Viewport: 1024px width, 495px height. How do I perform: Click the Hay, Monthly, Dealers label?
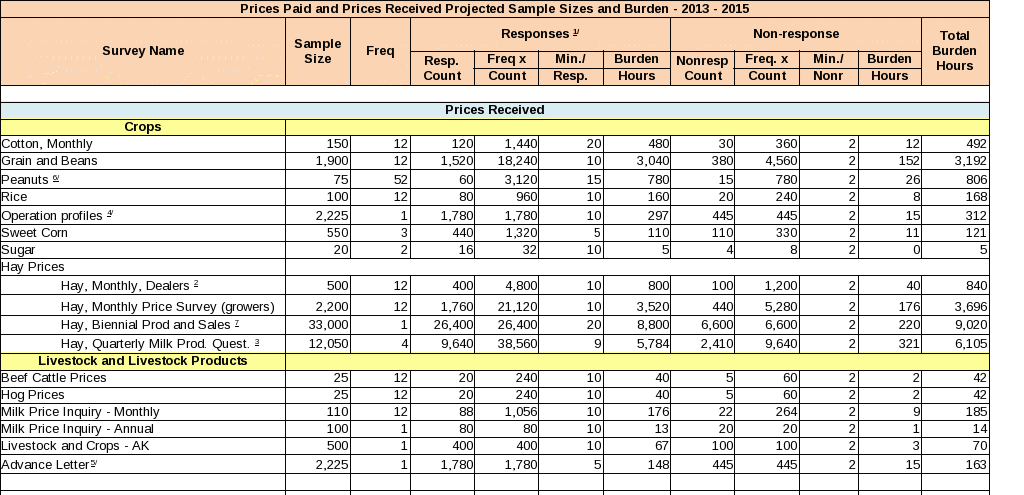click(125, 285)
